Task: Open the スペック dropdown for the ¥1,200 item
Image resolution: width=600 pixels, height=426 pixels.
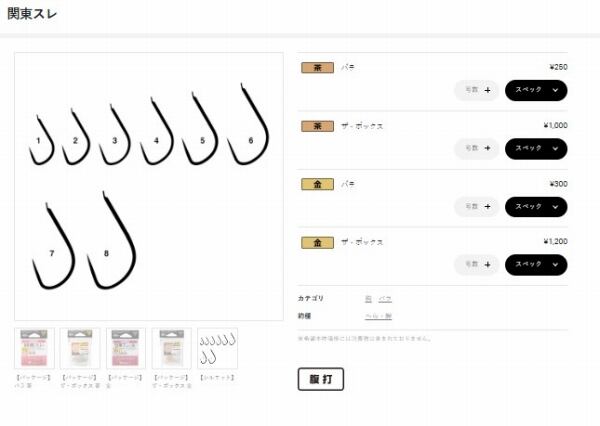Action: [536, 264]
